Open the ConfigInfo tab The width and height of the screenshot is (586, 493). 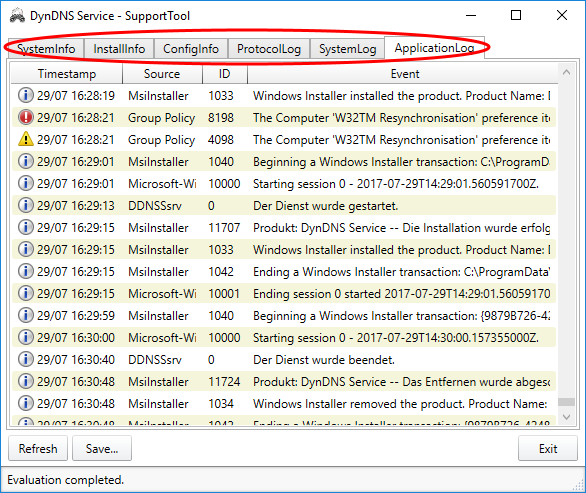191,49
